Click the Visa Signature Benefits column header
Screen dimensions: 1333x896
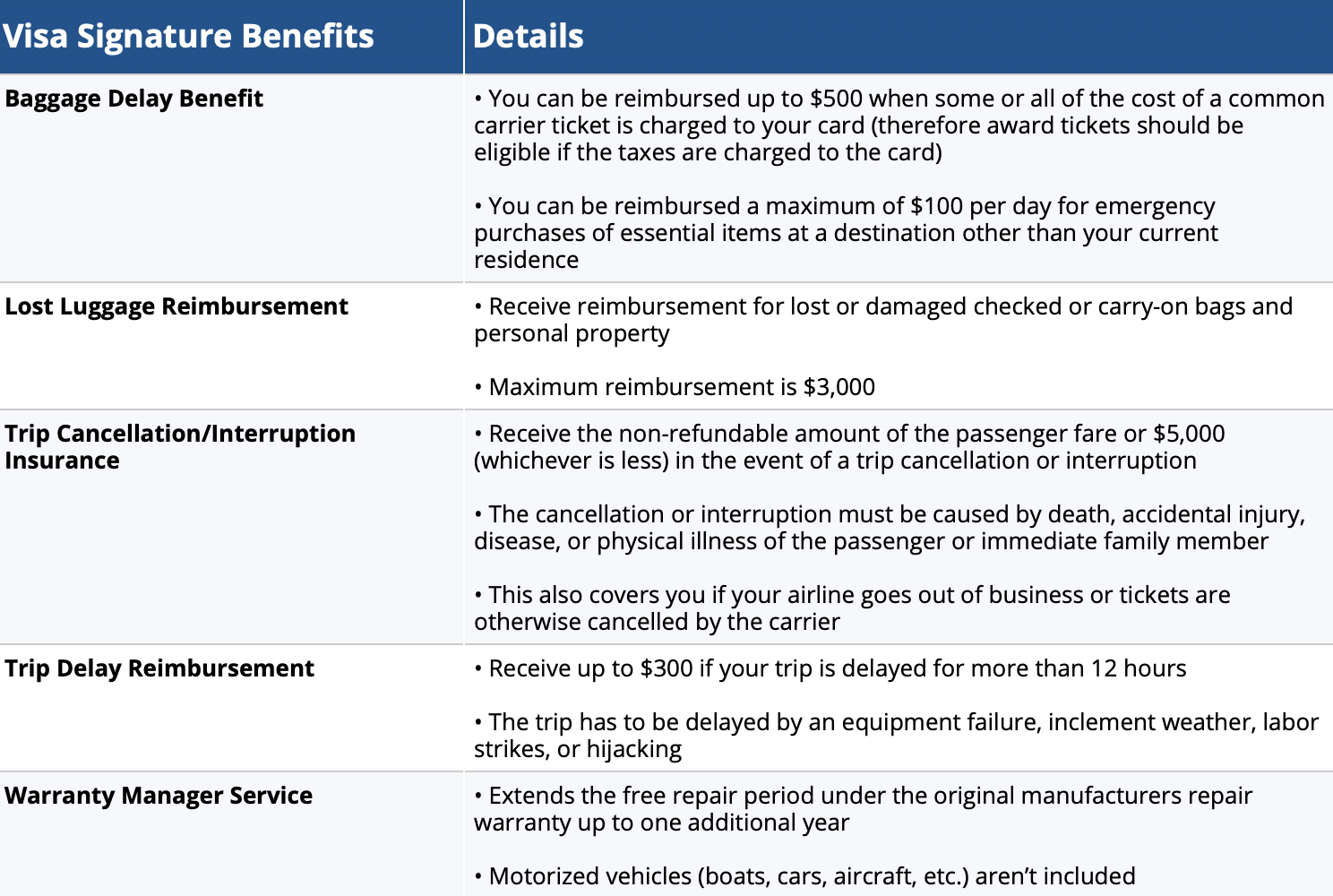point(188,37)
